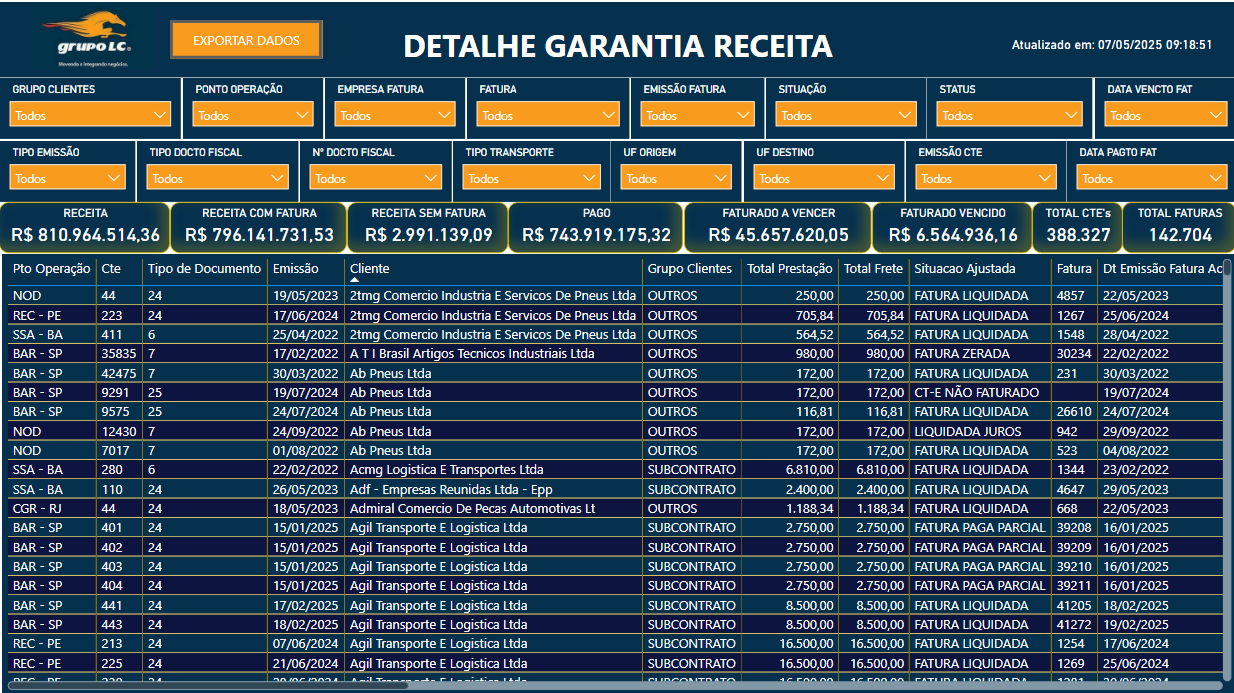Open the UF Origem filter dropdown
1234x693 pixels.
pyautogui.click(x=677, y=178)
